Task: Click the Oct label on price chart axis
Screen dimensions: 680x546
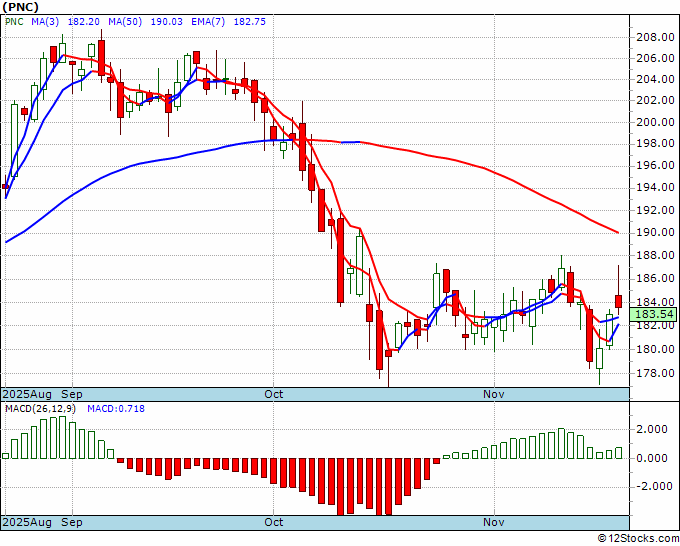Action: (x=274, y=394)
